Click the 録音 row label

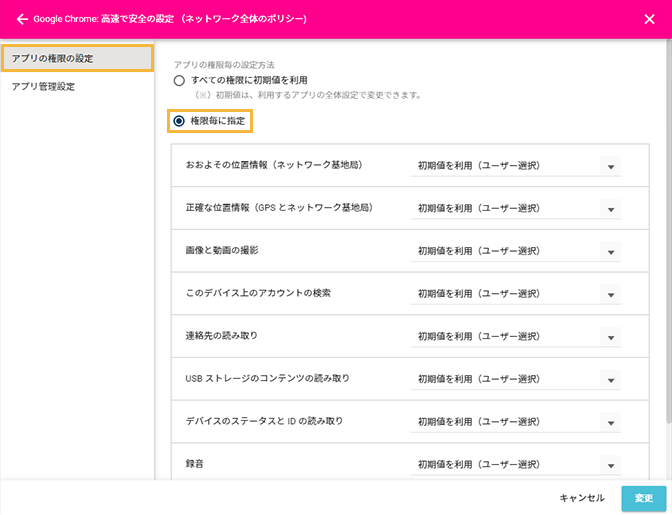pyautogui.click(x=195, y=464)
